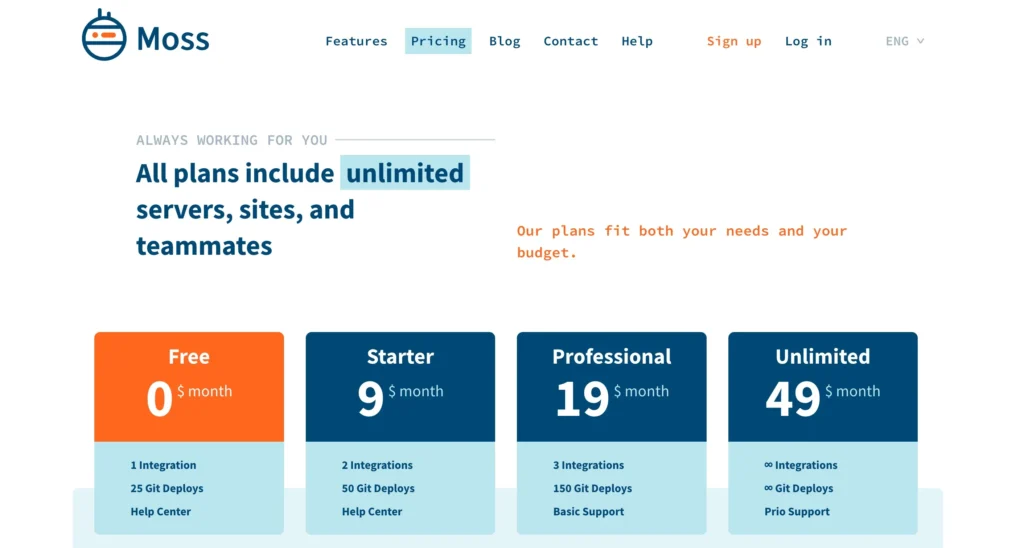Click the Moss brand name text
Image resolution: width=1024 pixels, height=548 pixels.
(x=173, y=39)
